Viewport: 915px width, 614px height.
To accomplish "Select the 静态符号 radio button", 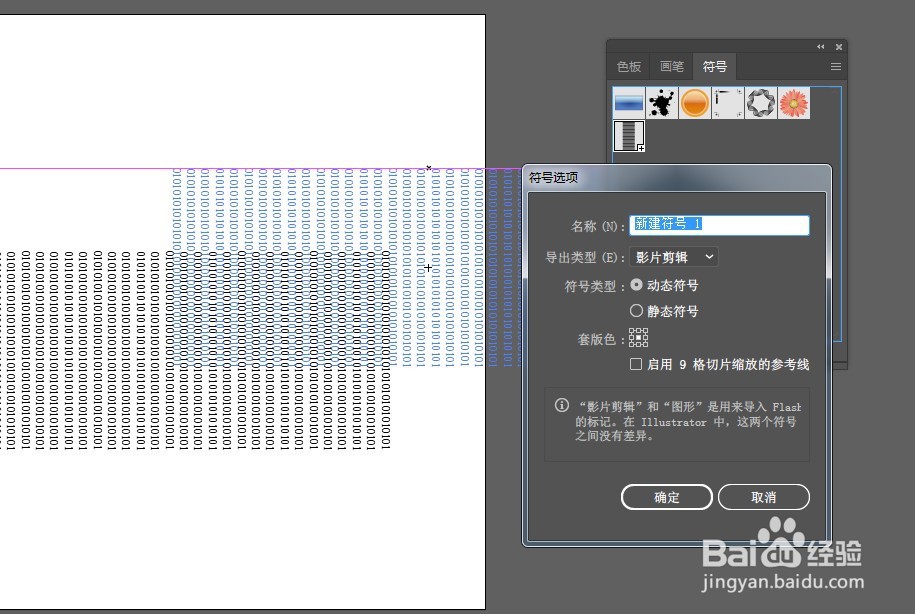I will (637, 310).
